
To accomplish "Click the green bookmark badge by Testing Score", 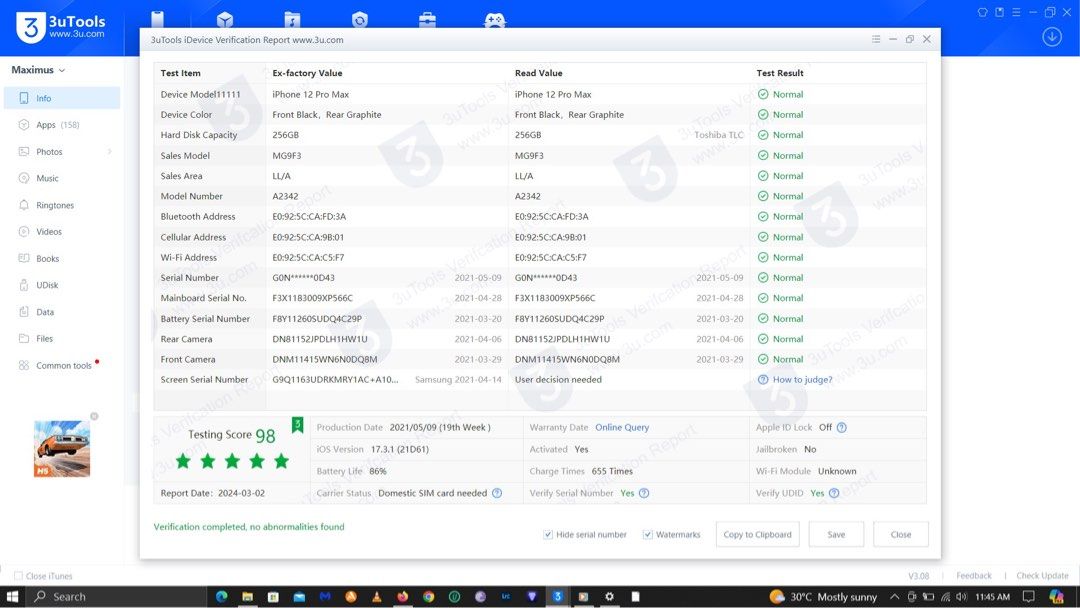I will pos(298,424).
